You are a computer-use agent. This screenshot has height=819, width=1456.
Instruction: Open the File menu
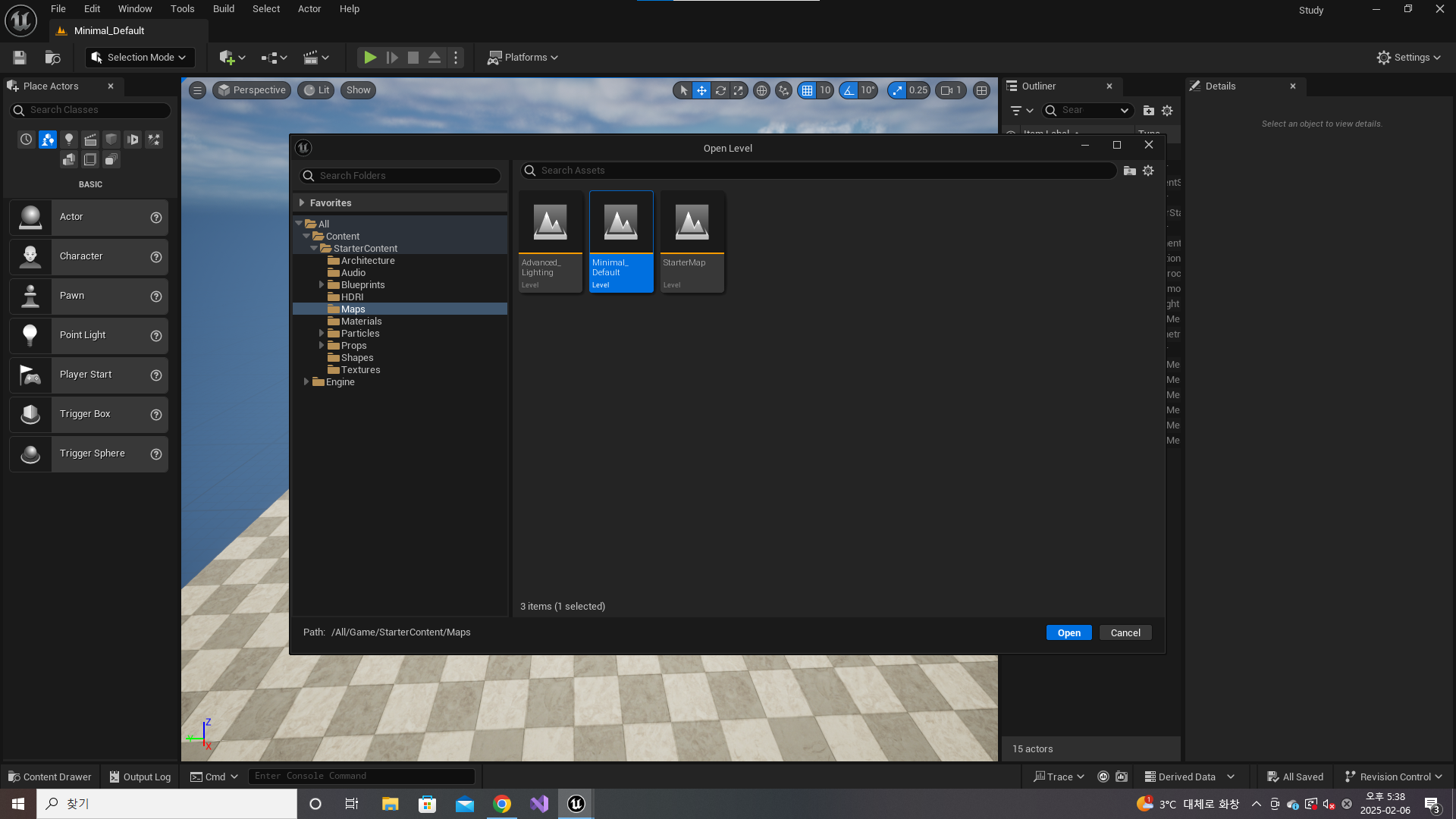(x=58, y=9)
